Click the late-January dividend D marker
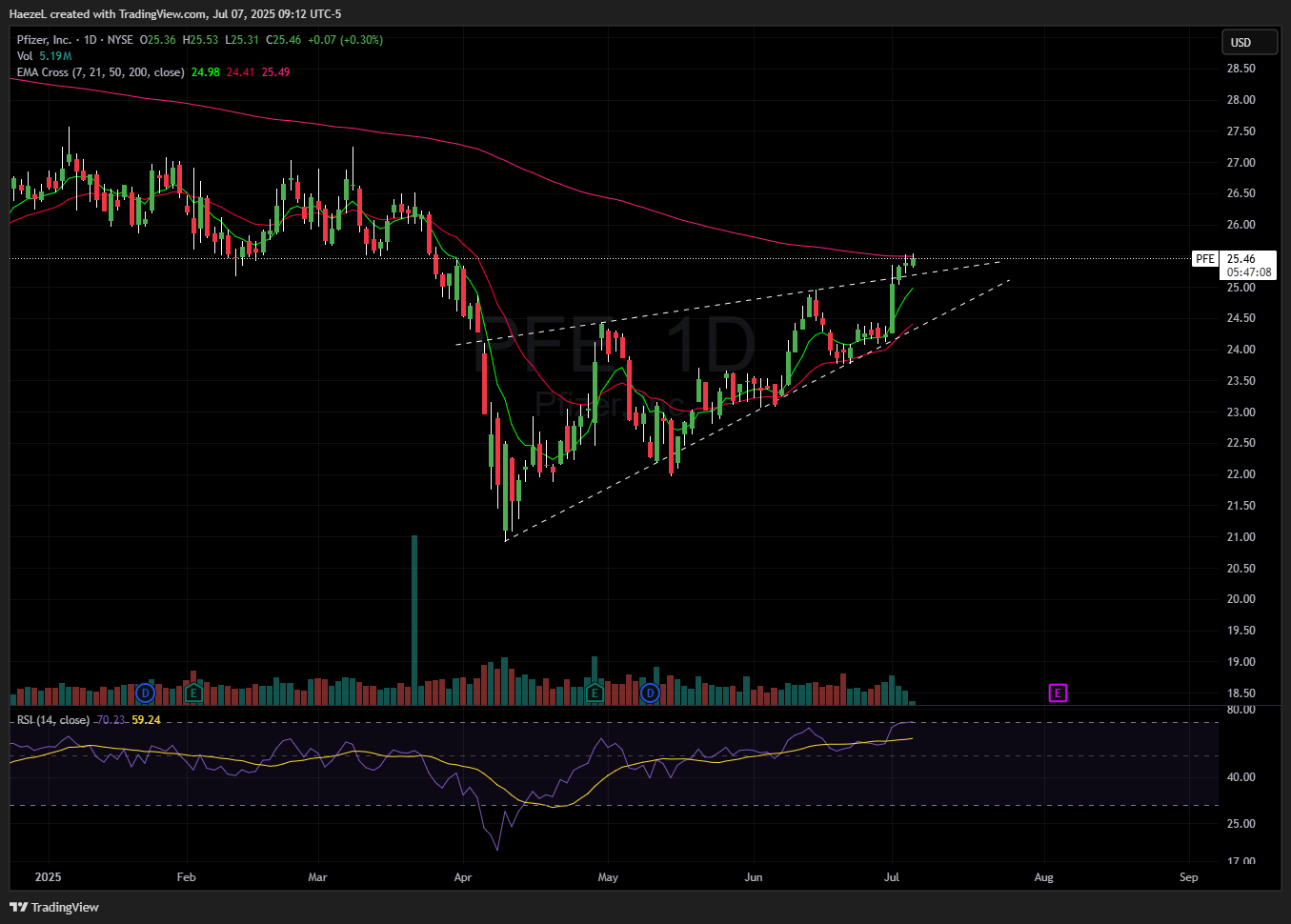The width and height of the screenshot is (1291, 924). pyautogui.click(x=146, y=693)
